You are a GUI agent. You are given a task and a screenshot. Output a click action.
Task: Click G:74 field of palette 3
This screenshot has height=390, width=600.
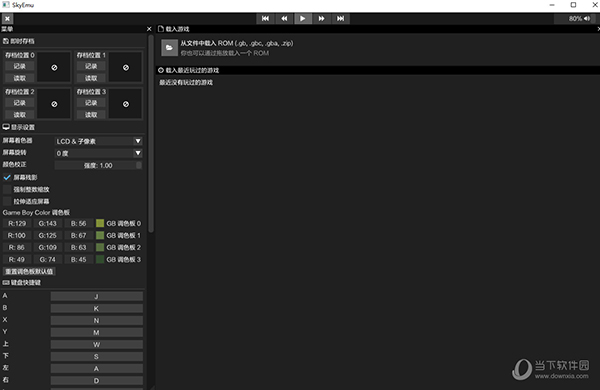coord(47,259)
